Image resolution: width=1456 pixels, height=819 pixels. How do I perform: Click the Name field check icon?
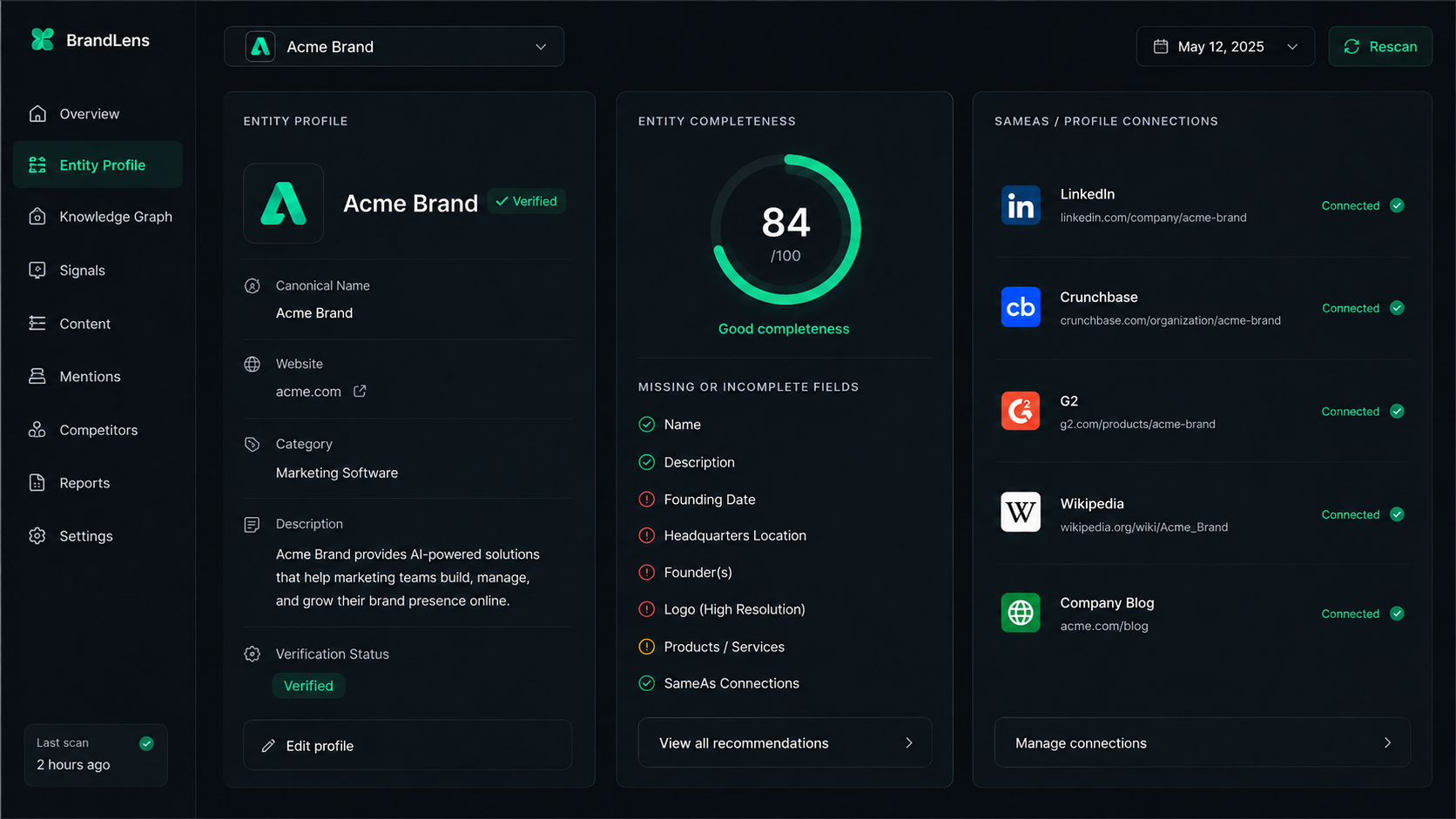click(647, 425)
